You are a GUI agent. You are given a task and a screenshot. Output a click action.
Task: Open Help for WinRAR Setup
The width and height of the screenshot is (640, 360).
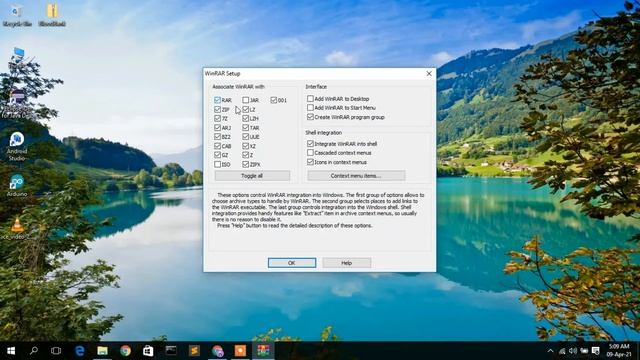pyautogui.click(x=347, y=263)
